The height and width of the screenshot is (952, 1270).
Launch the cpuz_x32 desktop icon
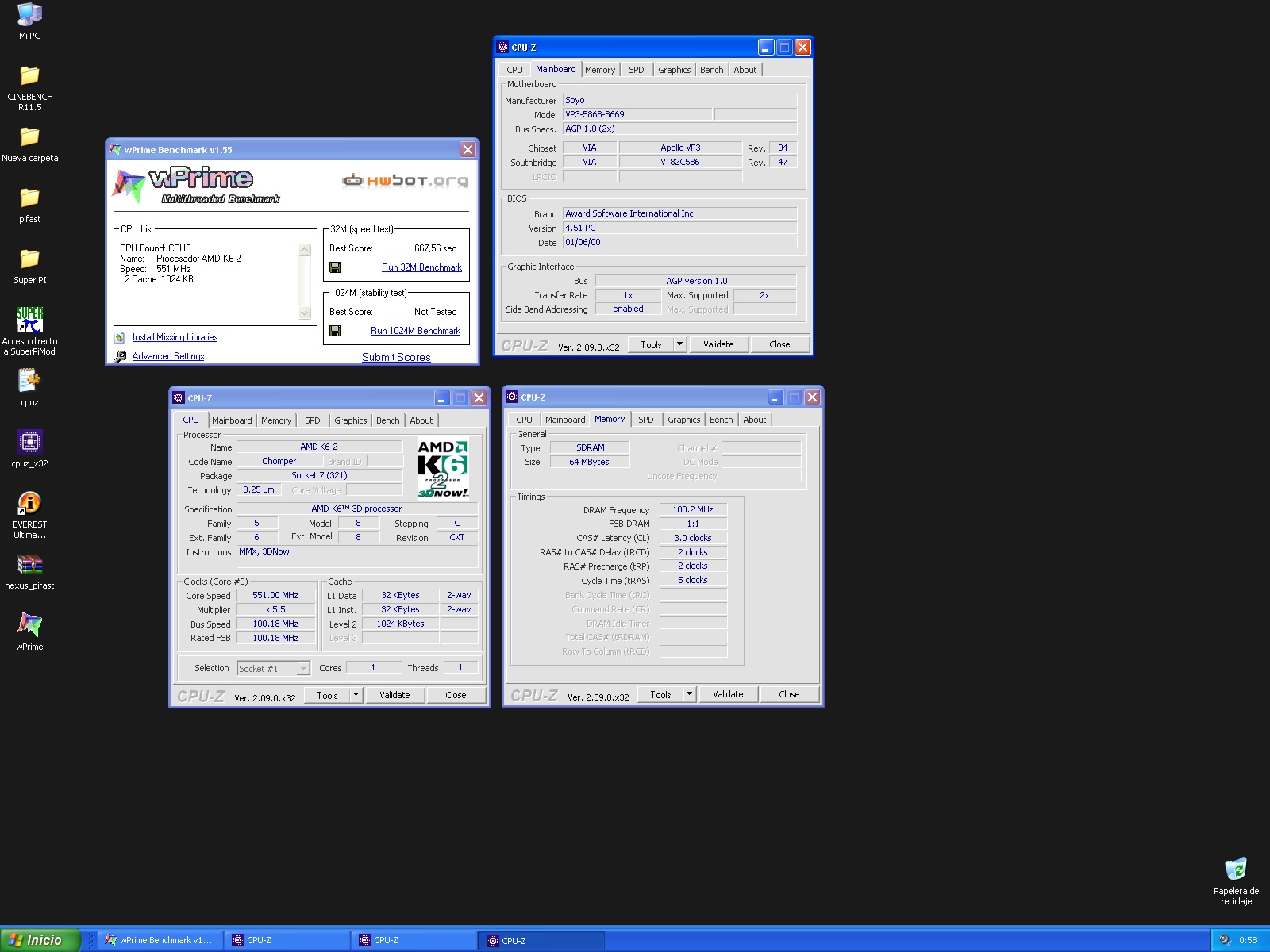[29, 442]
